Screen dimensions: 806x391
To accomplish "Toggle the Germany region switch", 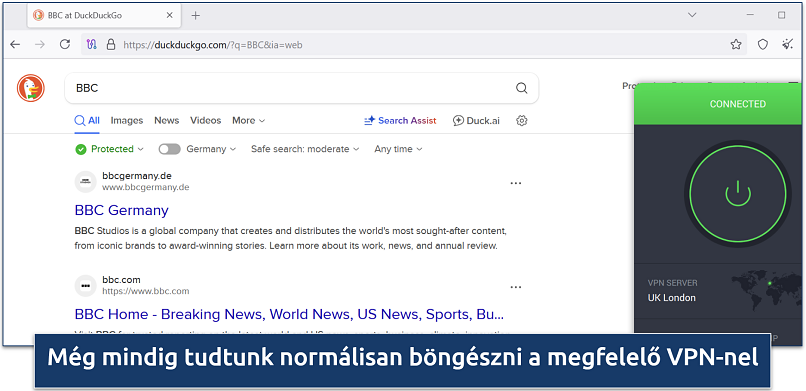I will tap(170, 149).
